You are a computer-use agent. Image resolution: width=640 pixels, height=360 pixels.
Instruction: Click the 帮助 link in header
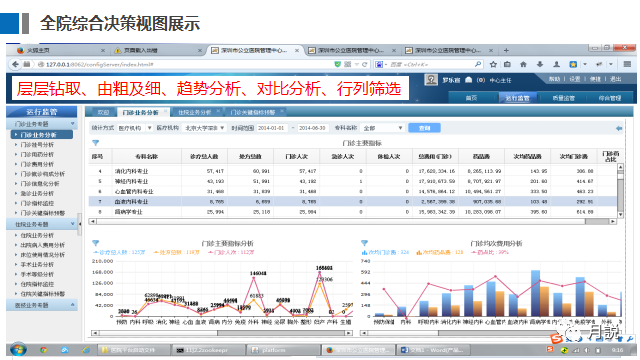[x=554, y=79]
